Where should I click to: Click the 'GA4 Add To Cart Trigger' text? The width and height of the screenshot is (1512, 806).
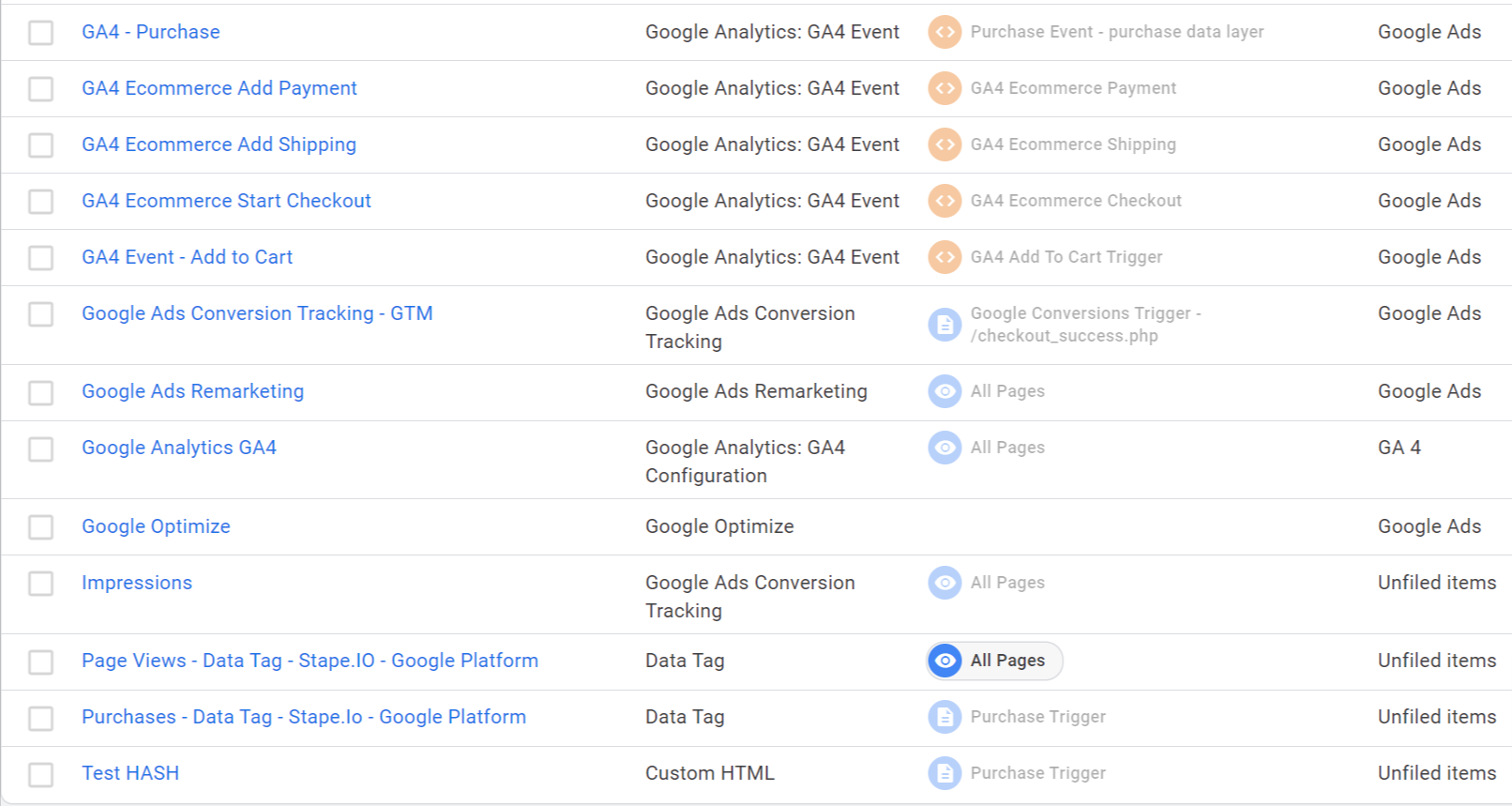click(x=1066, y=257)
